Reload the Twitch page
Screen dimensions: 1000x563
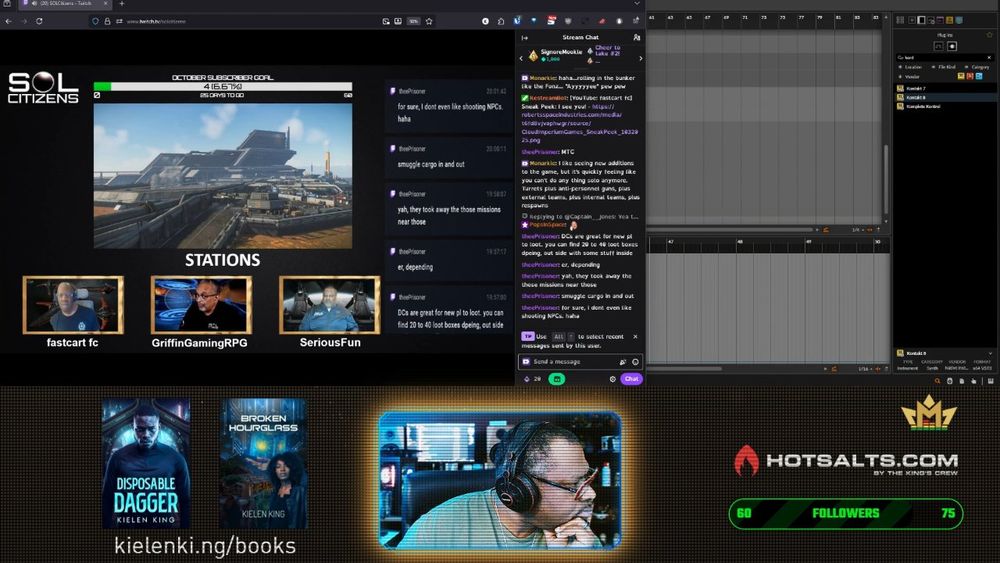click(39, 21)
